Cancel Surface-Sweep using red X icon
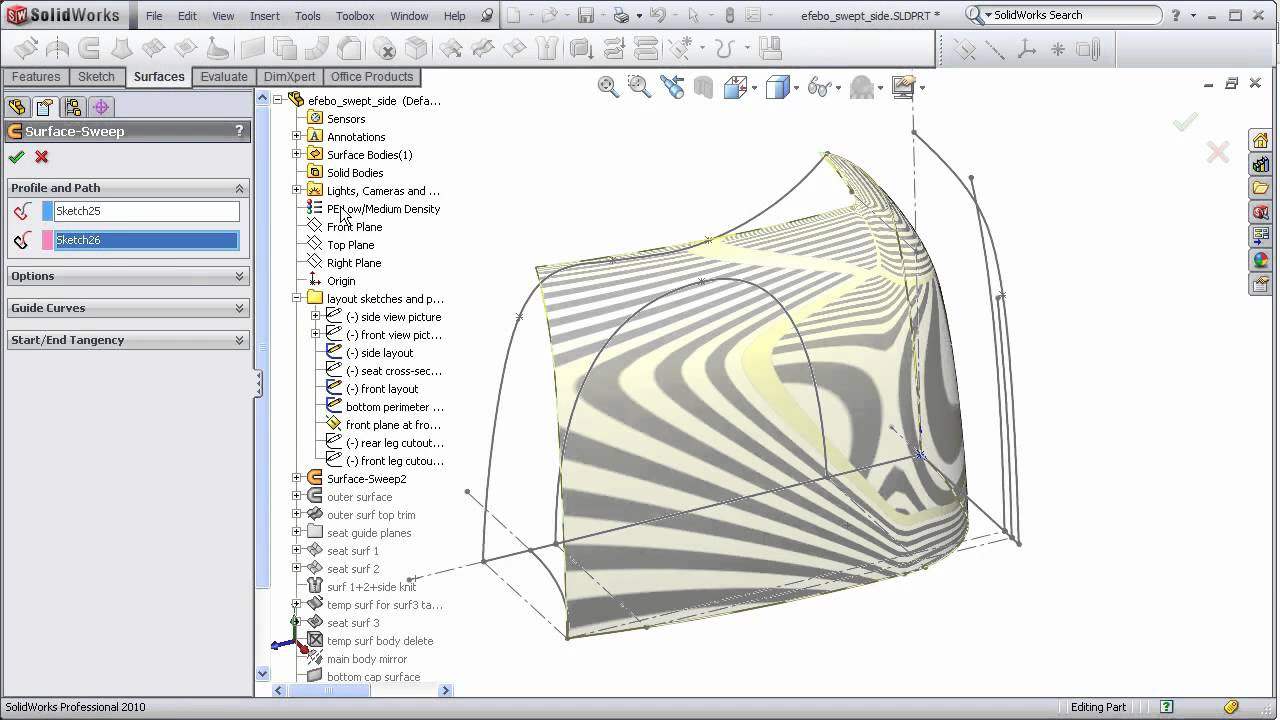 coord(42,157)
